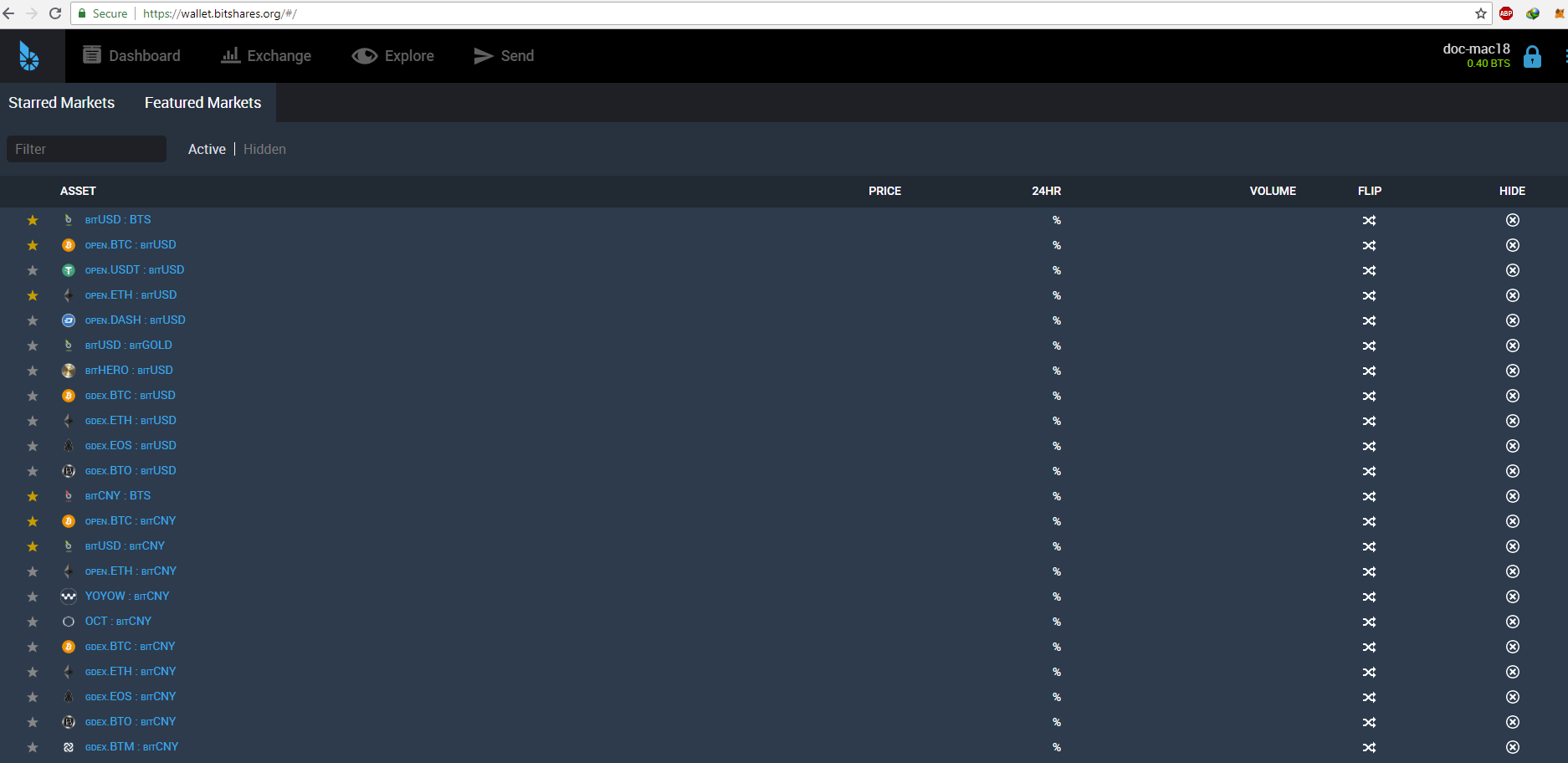This screenshot has height=763, width=1568.
Task: Hide the bitUSD : bitGOLD market
Action: 1513,346
